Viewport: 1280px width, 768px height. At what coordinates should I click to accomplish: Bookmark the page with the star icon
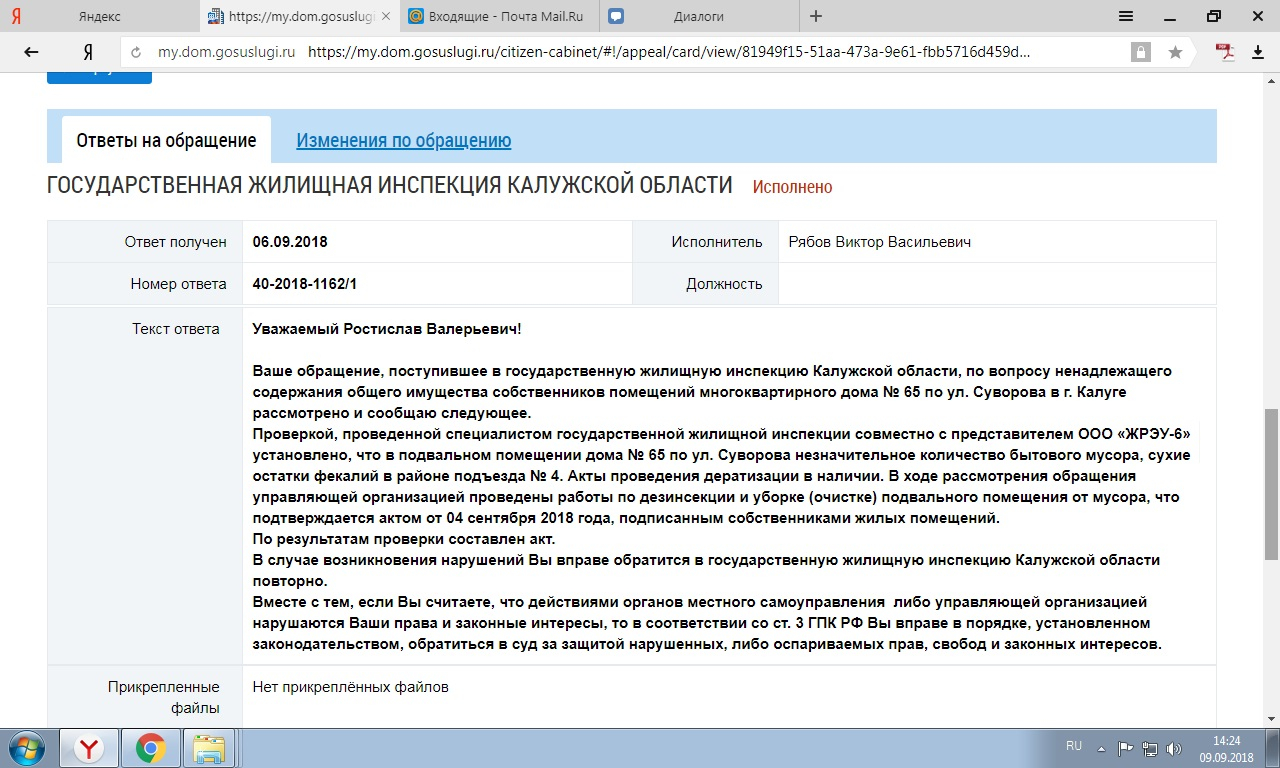[x=1175, y=52]
